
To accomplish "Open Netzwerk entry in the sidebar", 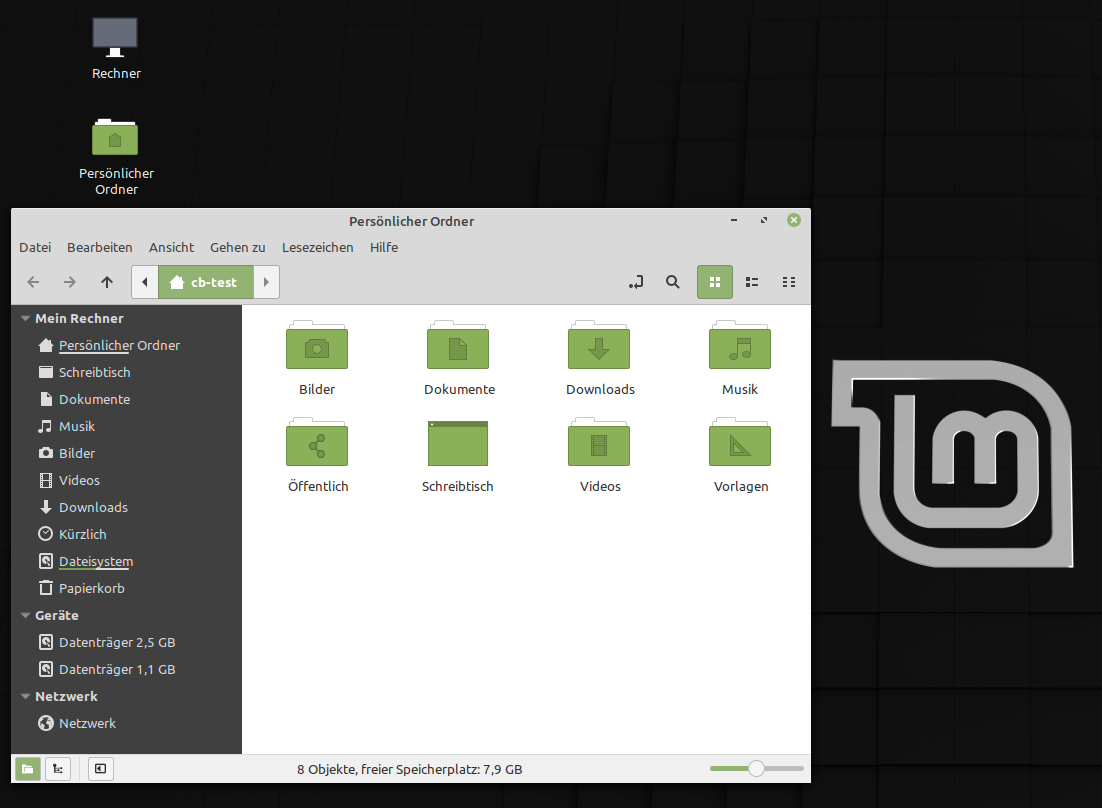I will pos(127,723).
